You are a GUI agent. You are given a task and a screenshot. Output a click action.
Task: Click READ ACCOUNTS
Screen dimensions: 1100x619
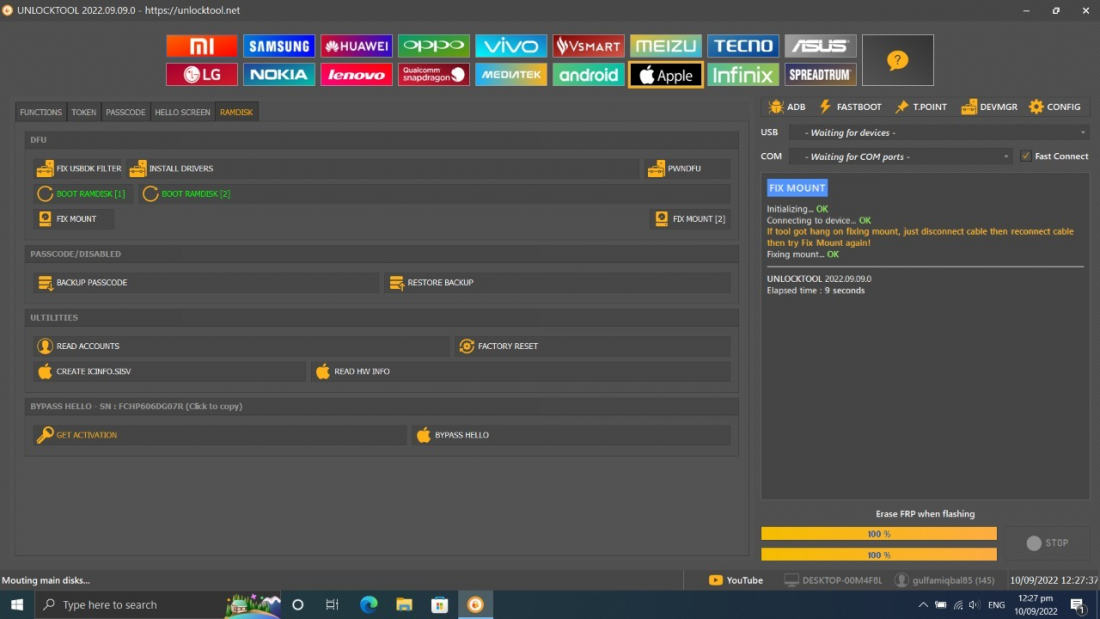241,346
